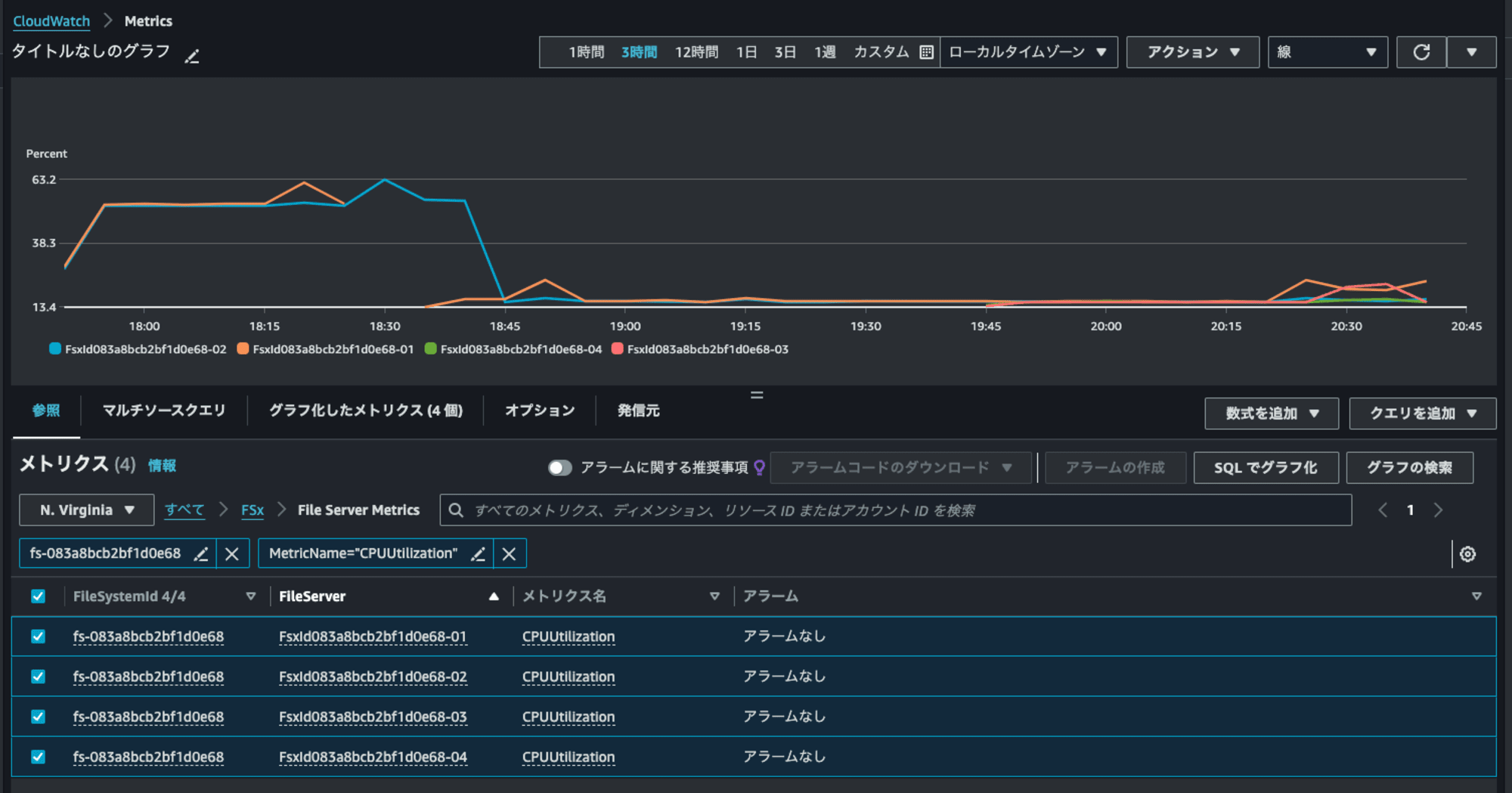Click the アラームの作成 button
Screen dimensions: 1512x793
1116,468
